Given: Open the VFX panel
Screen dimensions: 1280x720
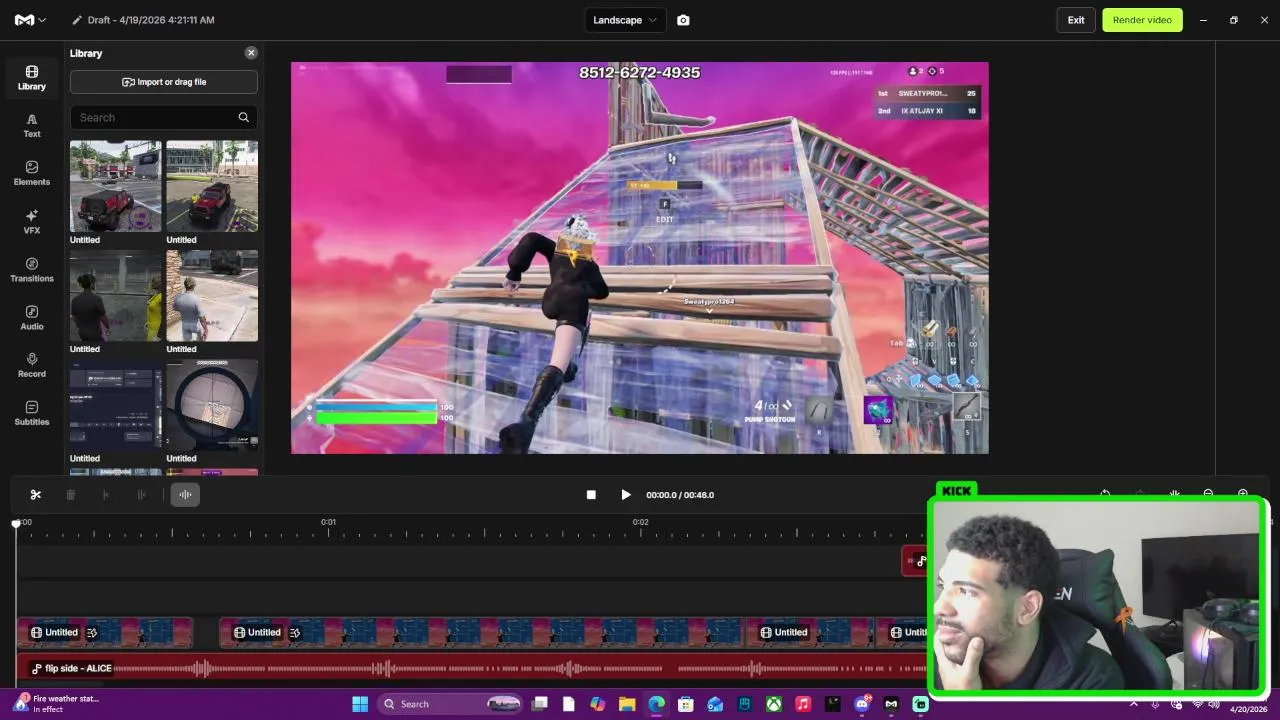Looking at the screenshot, I should pyautogui.click(x=32, y=222).
